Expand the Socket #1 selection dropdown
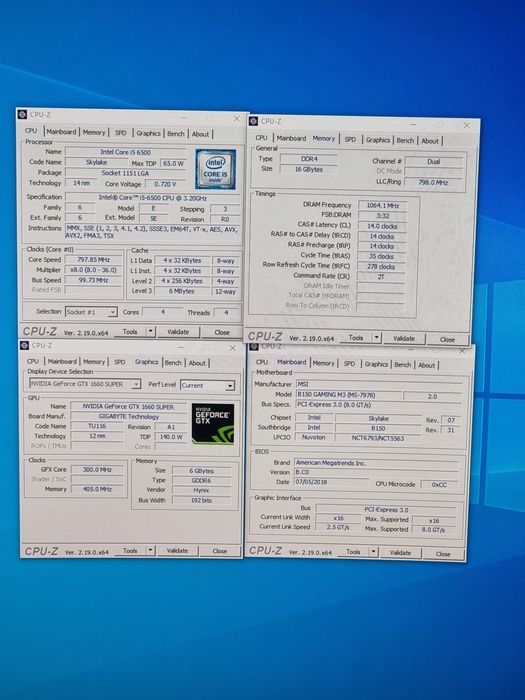This screenshot has width=525, height=700. pyautogui.click(x=112, y=312)
